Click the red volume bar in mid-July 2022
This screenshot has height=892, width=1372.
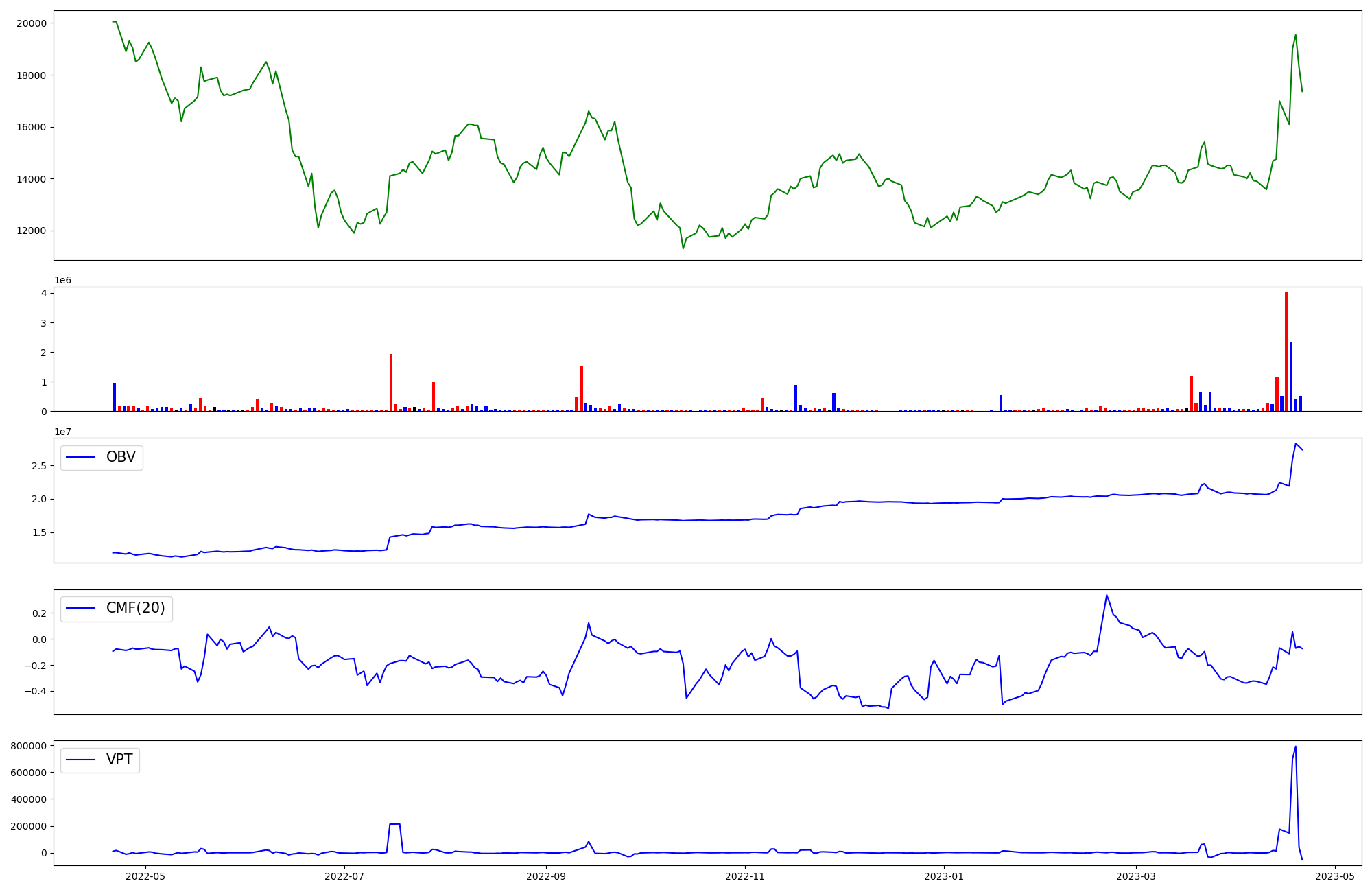[x=391, y=383]
